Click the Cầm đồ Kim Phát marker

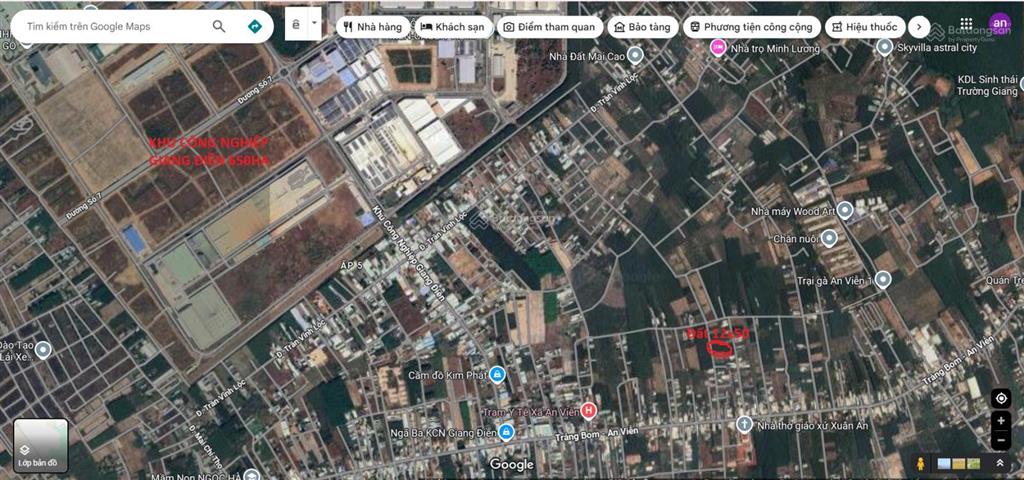point(498,374)
